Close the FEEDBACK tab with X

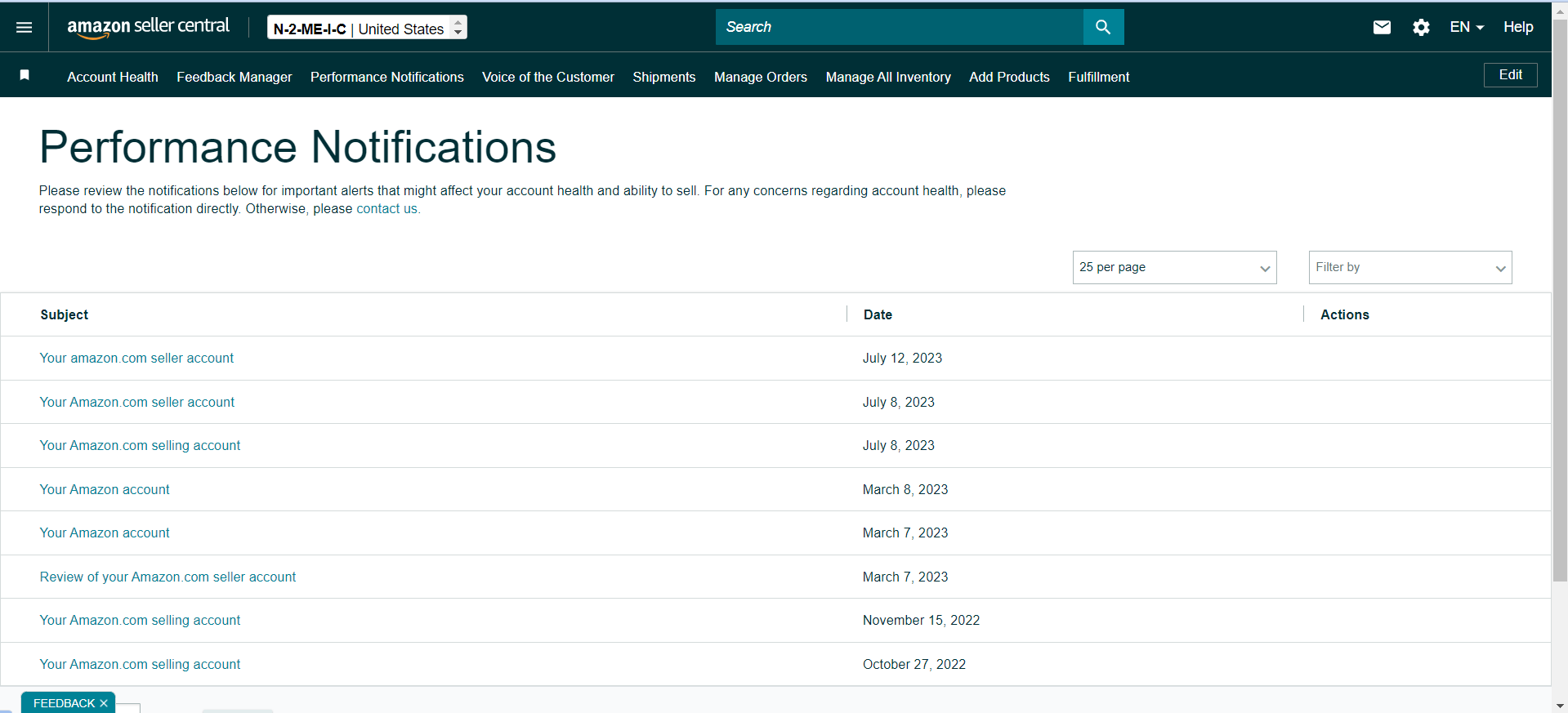[x=104, y=703]
